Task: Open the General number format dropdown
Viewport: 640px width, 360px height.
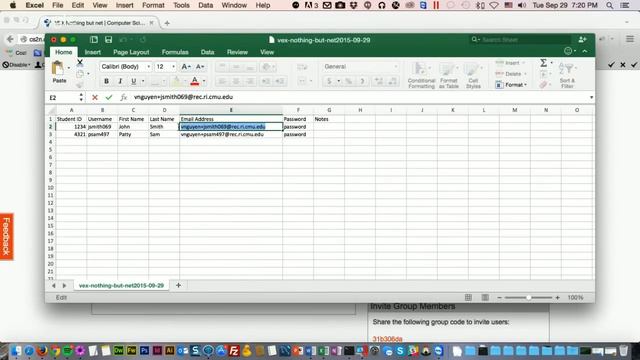Action: click(396, 67)
